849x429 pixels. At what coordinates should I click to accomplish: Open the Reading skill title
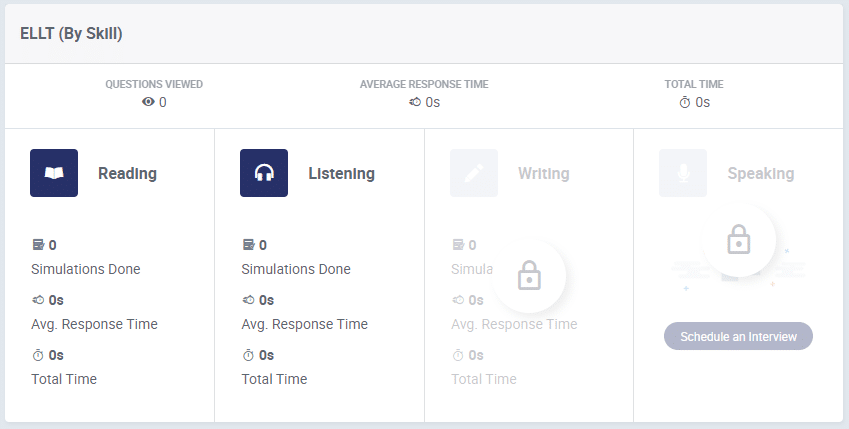click(x=127, y=174)
